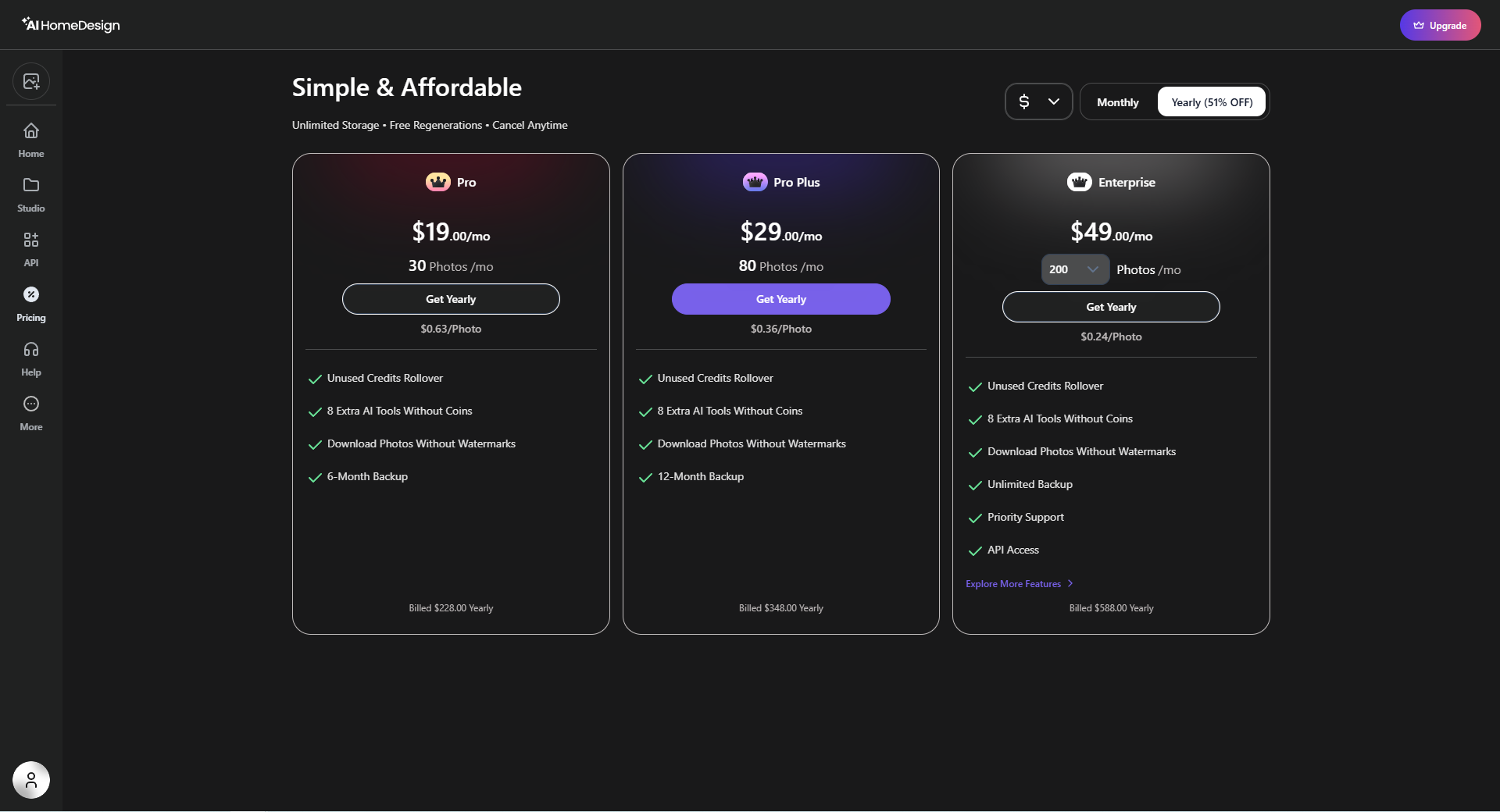This screenshot has height=812, width=1500.
Task: Open the new image upload icon
Action: click(x=31, y=81)
